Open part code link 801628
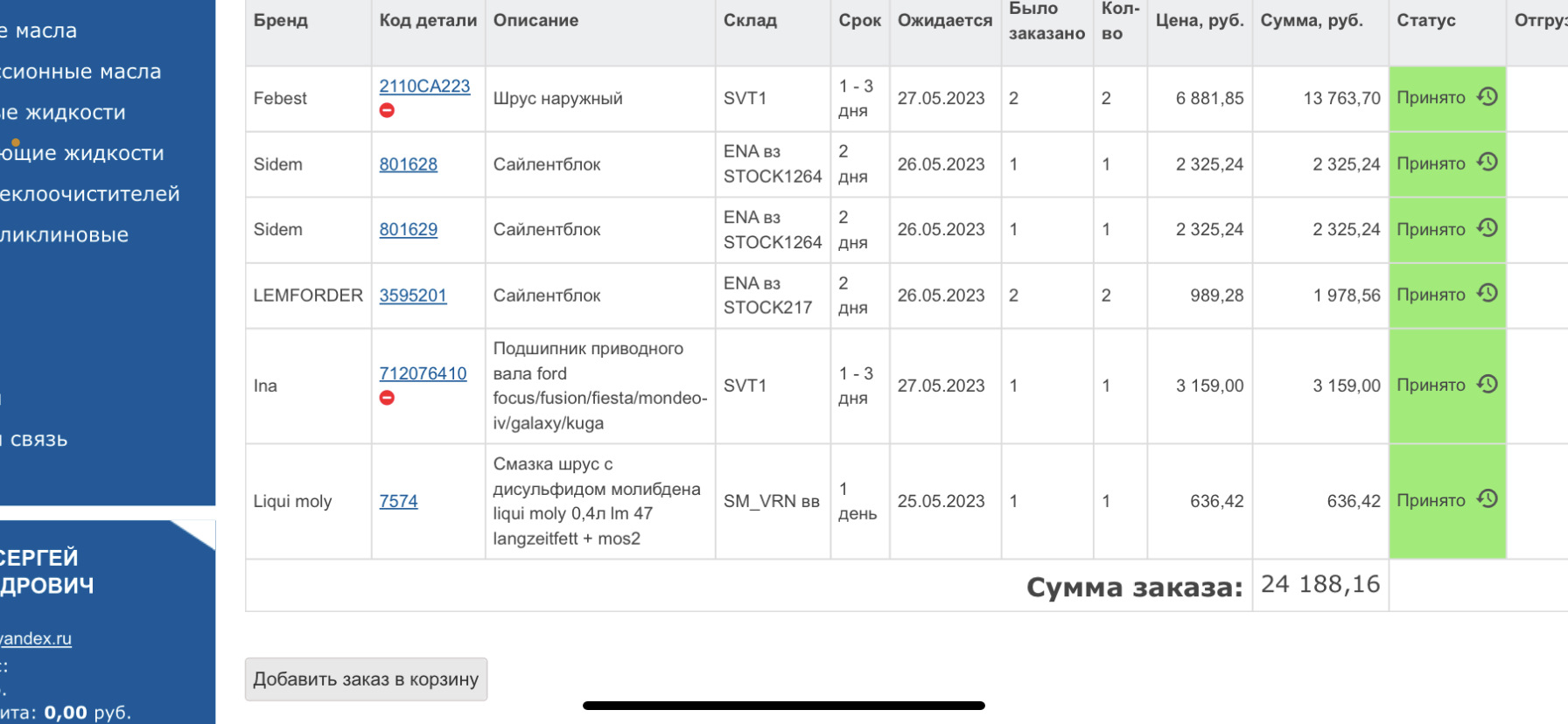This screenshot has height=724, width=1568. 408,164
